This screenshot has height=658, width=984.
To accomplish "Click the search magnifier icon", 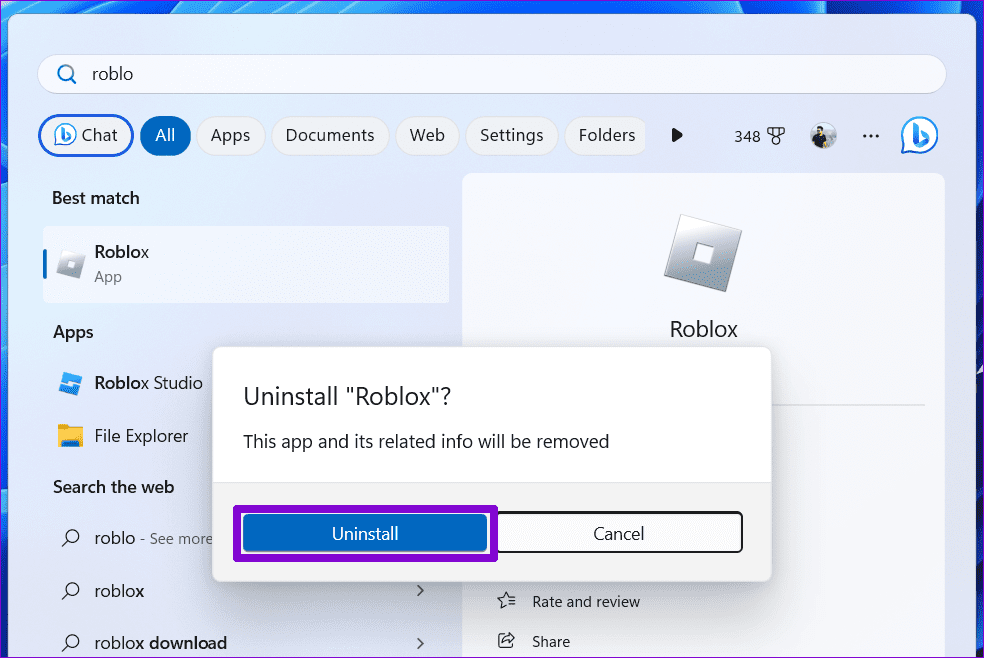I will (66, 73).
